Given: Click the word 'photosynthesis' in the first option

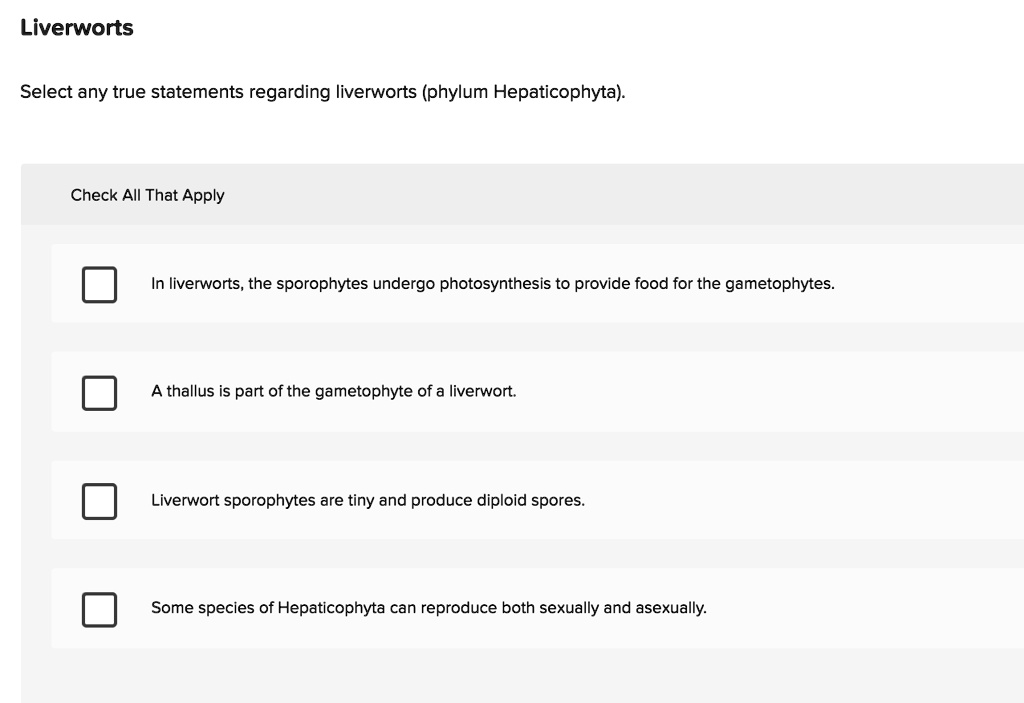Looking at the screenshot, I should [494, 284].
